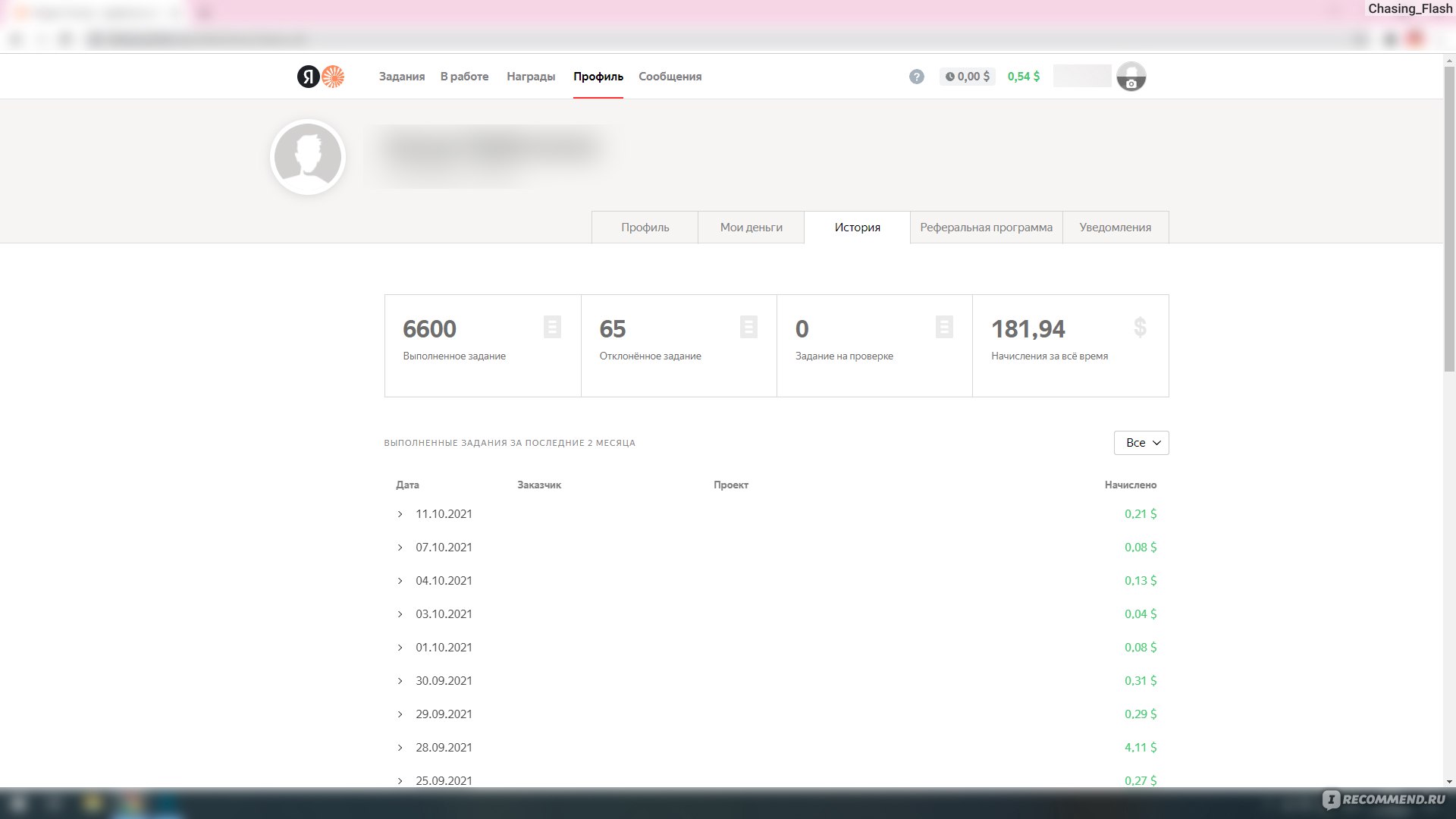The height and width of the screenshot is (819, 1456).
Task: Click the 0,31 $ amount
Action: (x=1141, y=681)
